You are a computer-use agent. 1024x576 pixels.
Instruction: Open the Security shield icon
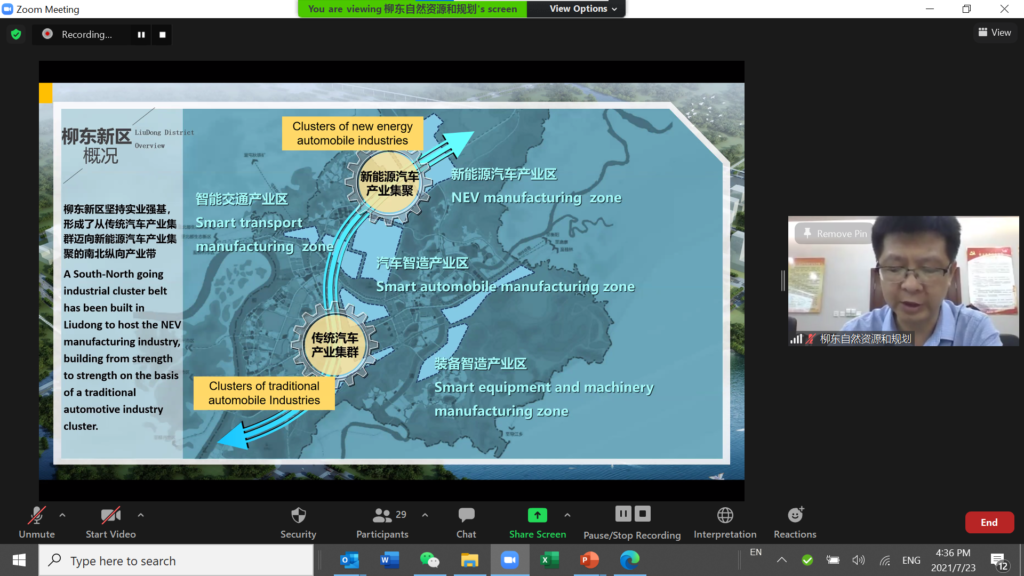298,516
